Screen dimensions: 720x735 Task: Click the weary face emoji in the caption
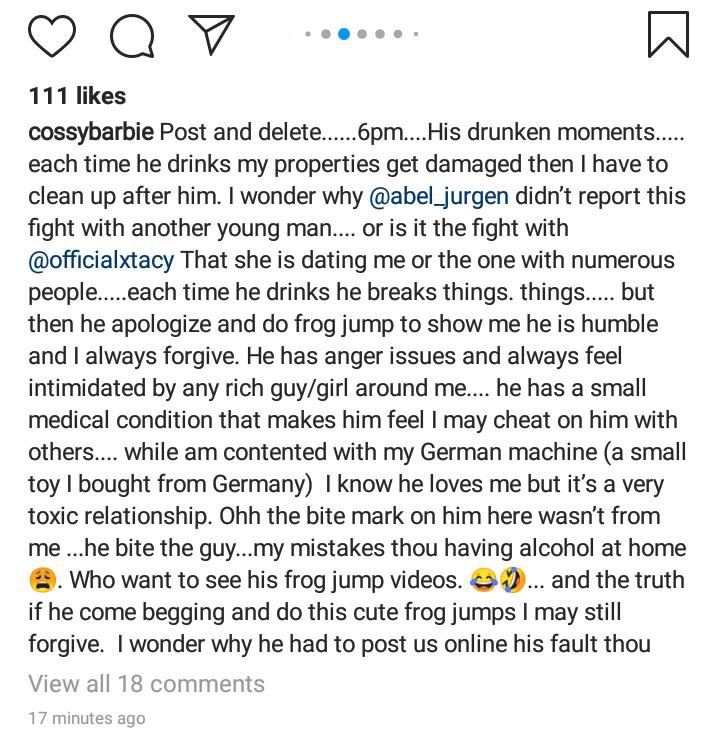(42, 580)
